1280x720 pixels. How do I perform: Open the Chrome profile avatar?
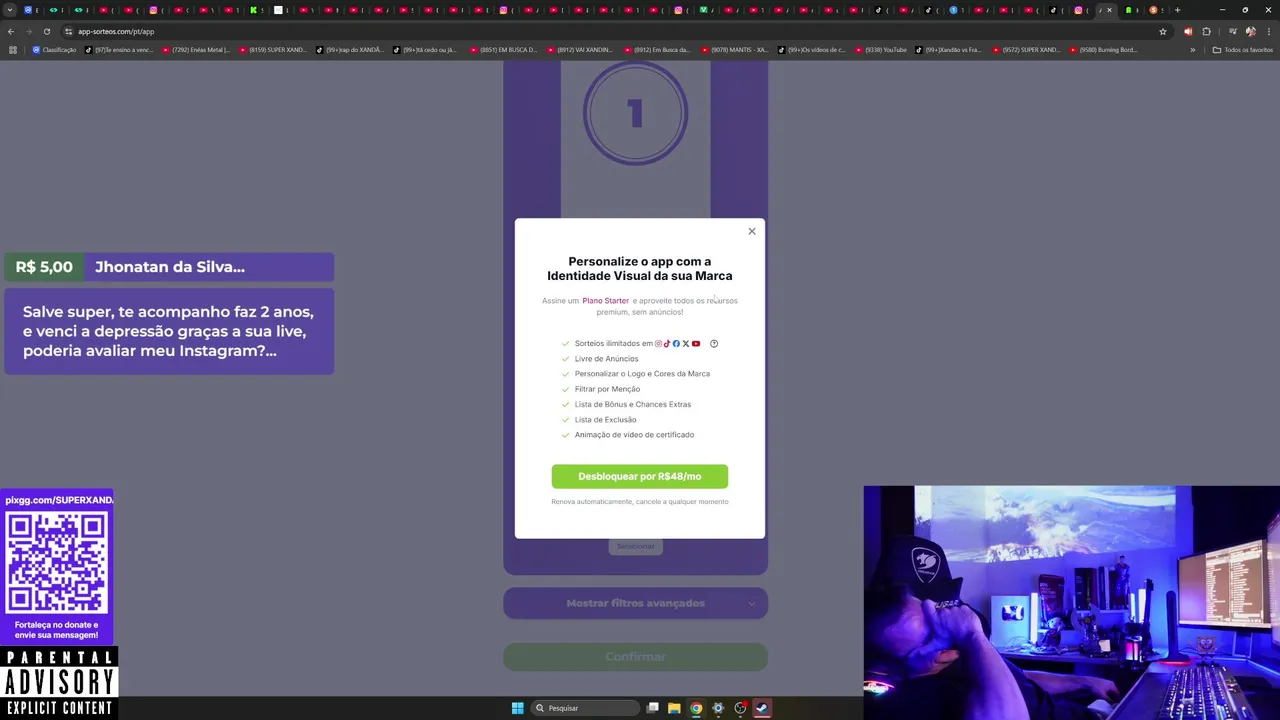click(1250, 31)
